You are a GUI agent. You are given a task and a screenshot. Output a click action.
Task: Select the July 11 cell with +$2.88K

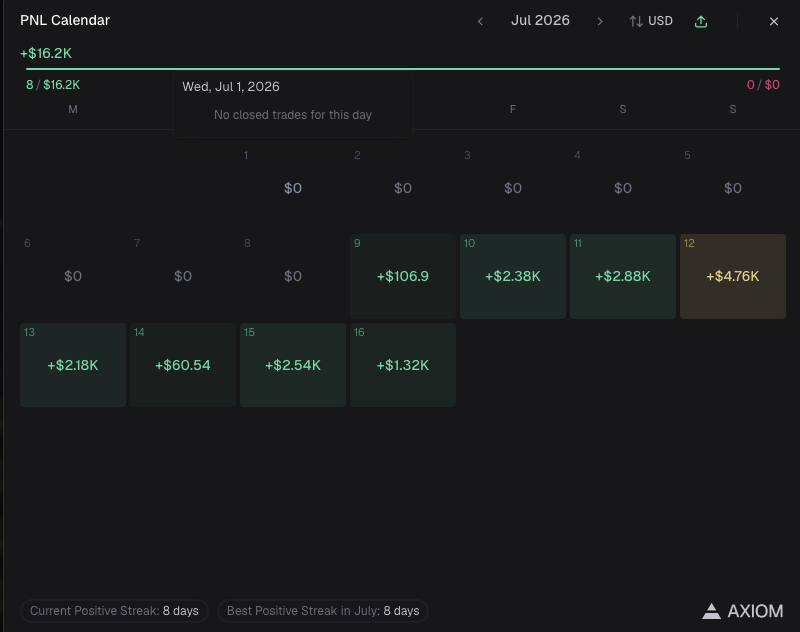(623, 276)
